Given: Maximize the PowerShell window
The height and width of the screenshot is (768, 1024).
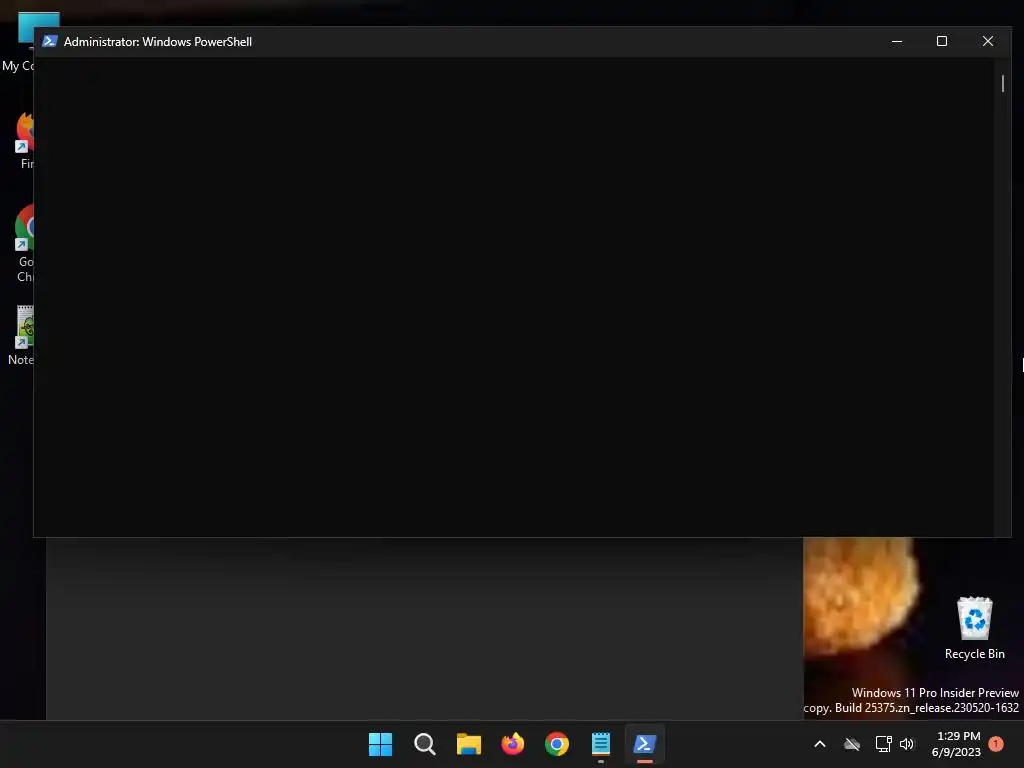Looking at the screenshot, I should tap(942, 41).
